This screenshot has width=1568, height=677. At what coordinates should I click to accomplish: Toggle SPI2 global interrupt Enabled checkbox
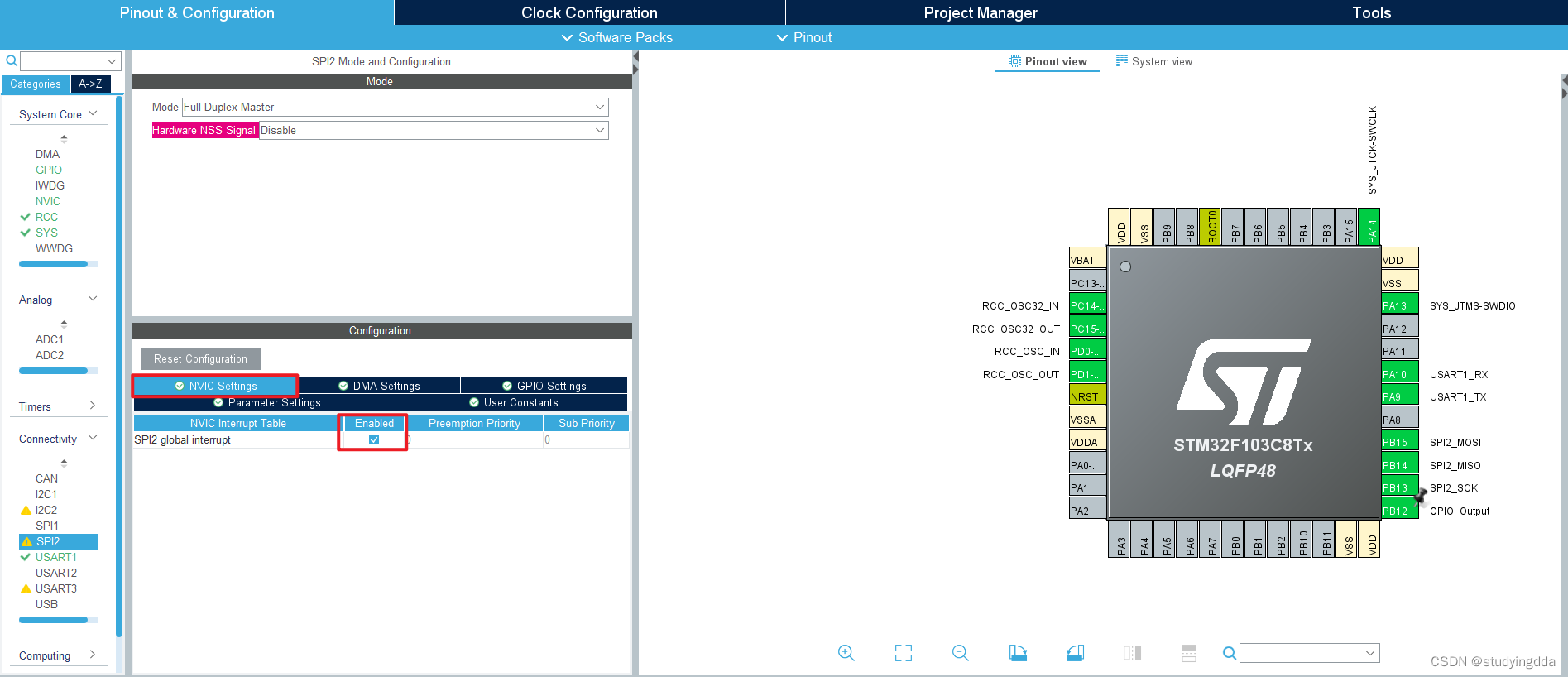pos(374,439)
